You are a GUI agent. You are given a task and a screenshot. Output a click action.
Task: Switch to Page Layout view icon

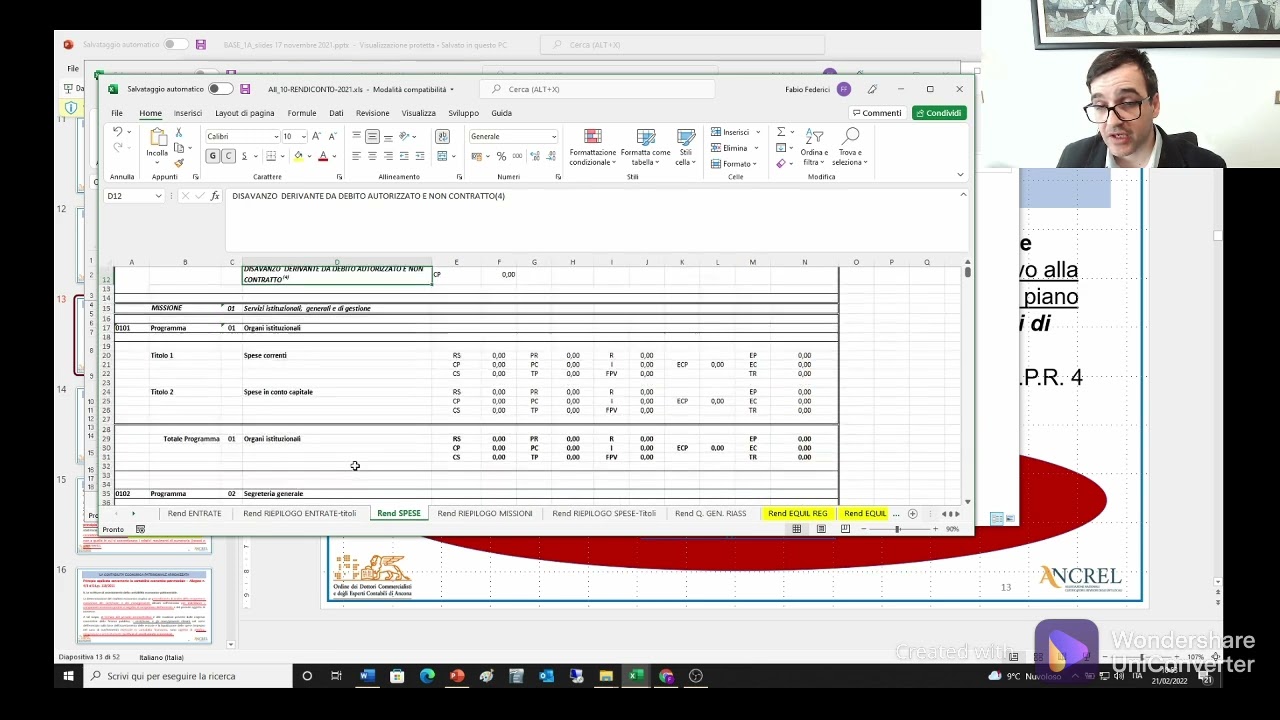click(821, 529)
